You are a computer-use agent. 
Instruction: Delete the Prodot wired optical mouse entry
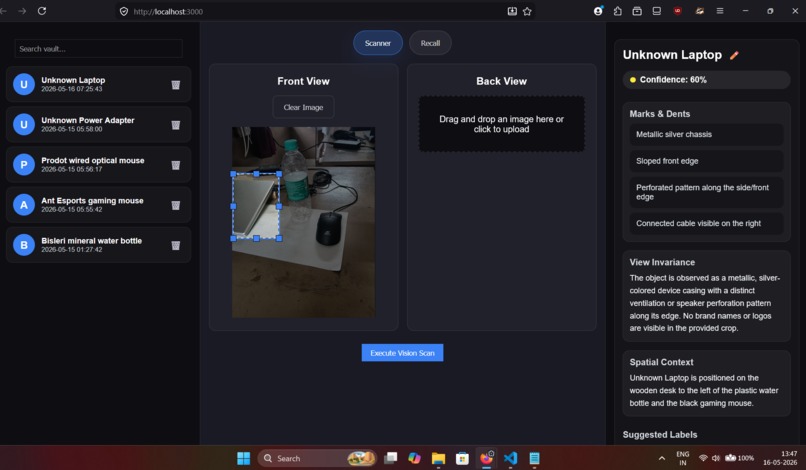(x=176, y=165)
